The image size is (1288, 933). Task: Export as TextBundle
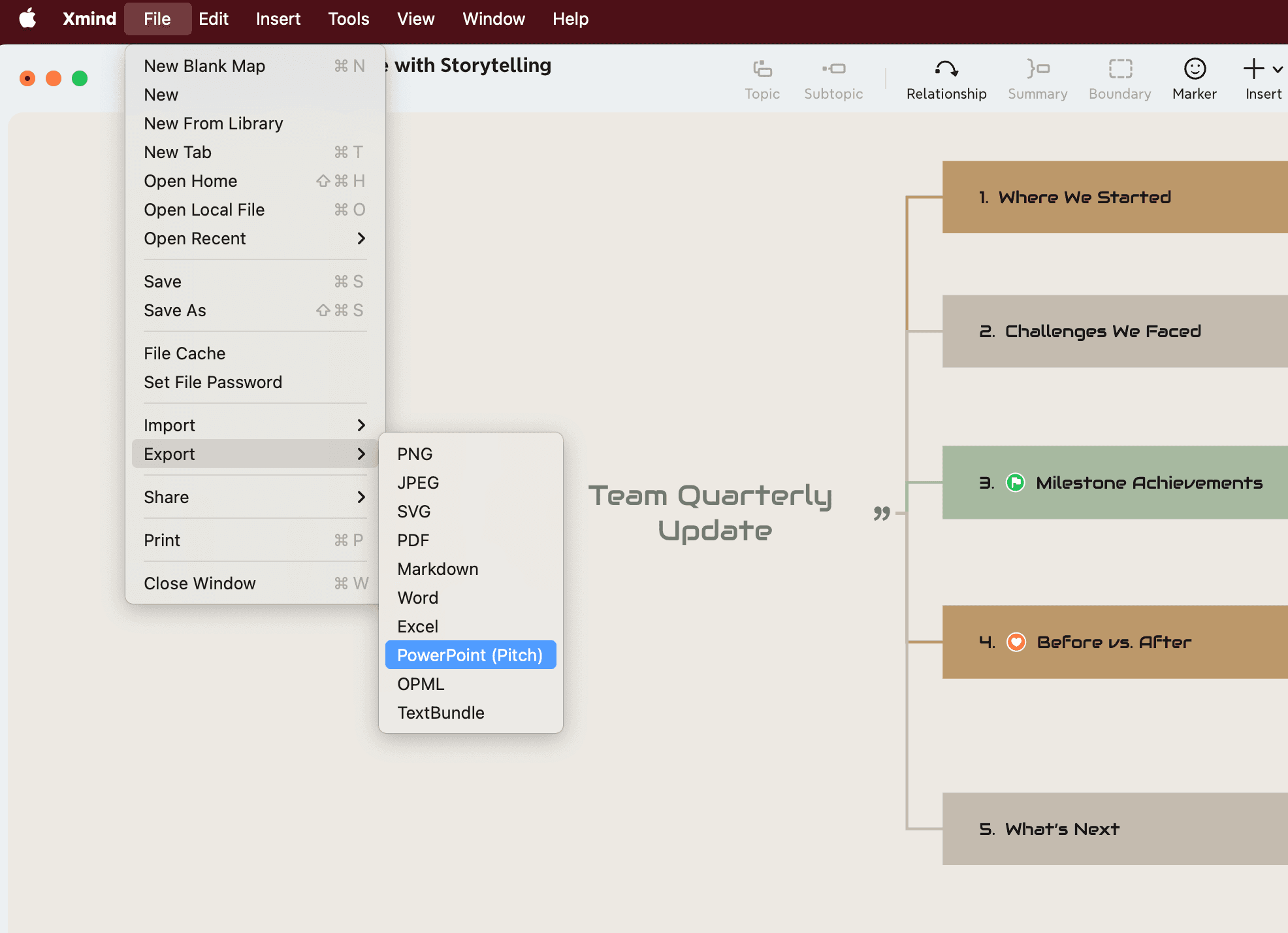click(471, 713)
